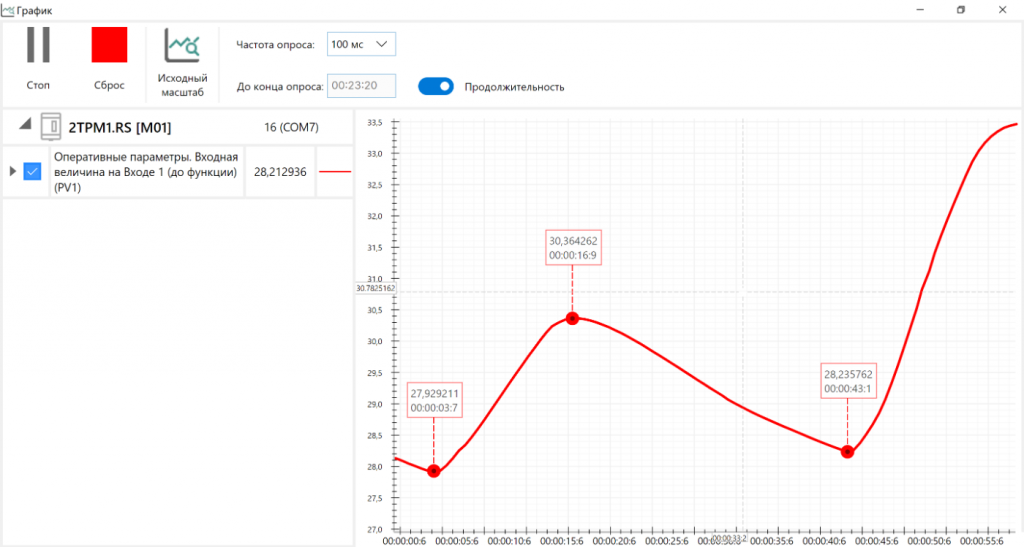Screen dimensions: 1024x547
Task: Click the 16 (COM7) port label
Action: click(x=291, y=127)
